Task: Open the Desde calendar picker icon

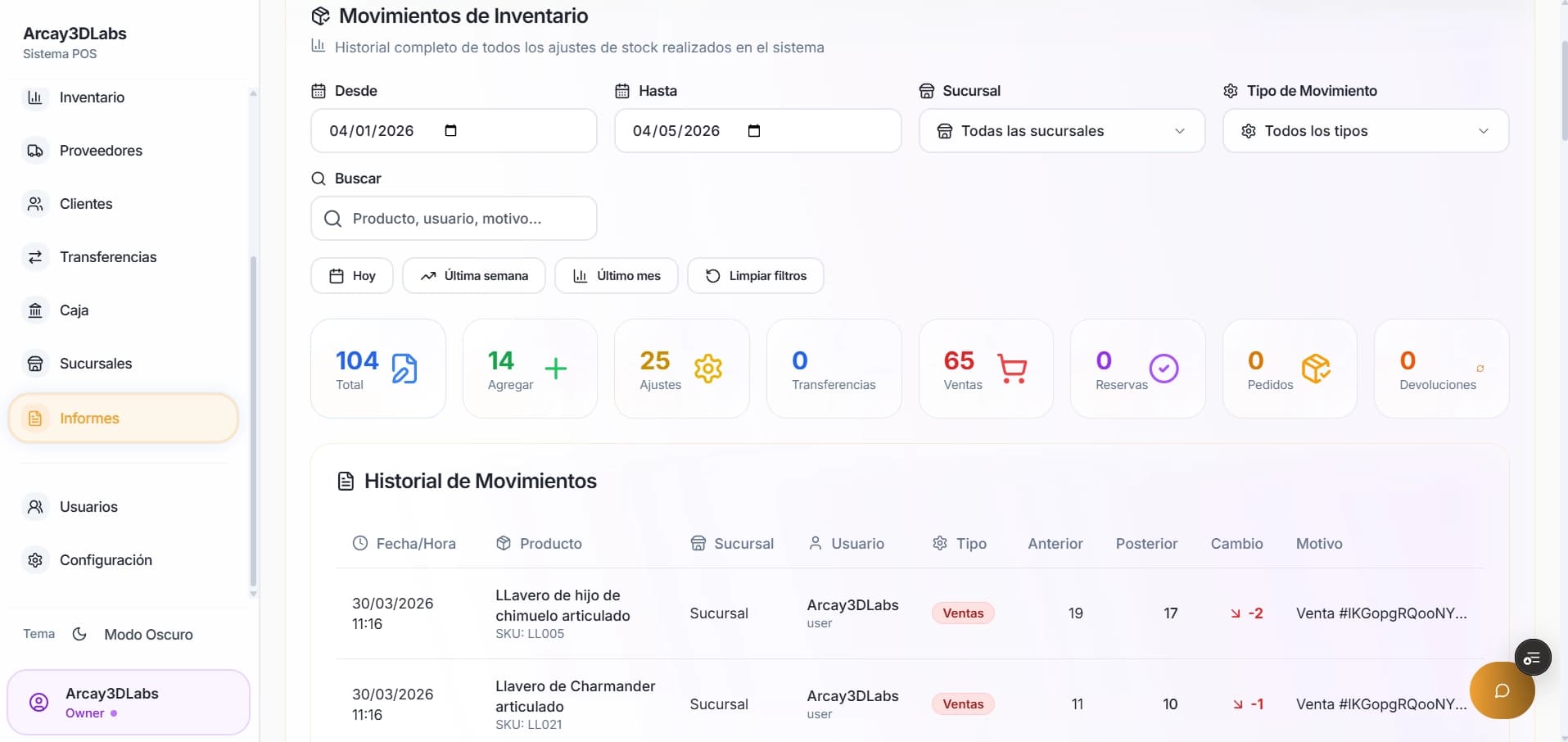Action: pyautogui.click(x=450, y=130)
